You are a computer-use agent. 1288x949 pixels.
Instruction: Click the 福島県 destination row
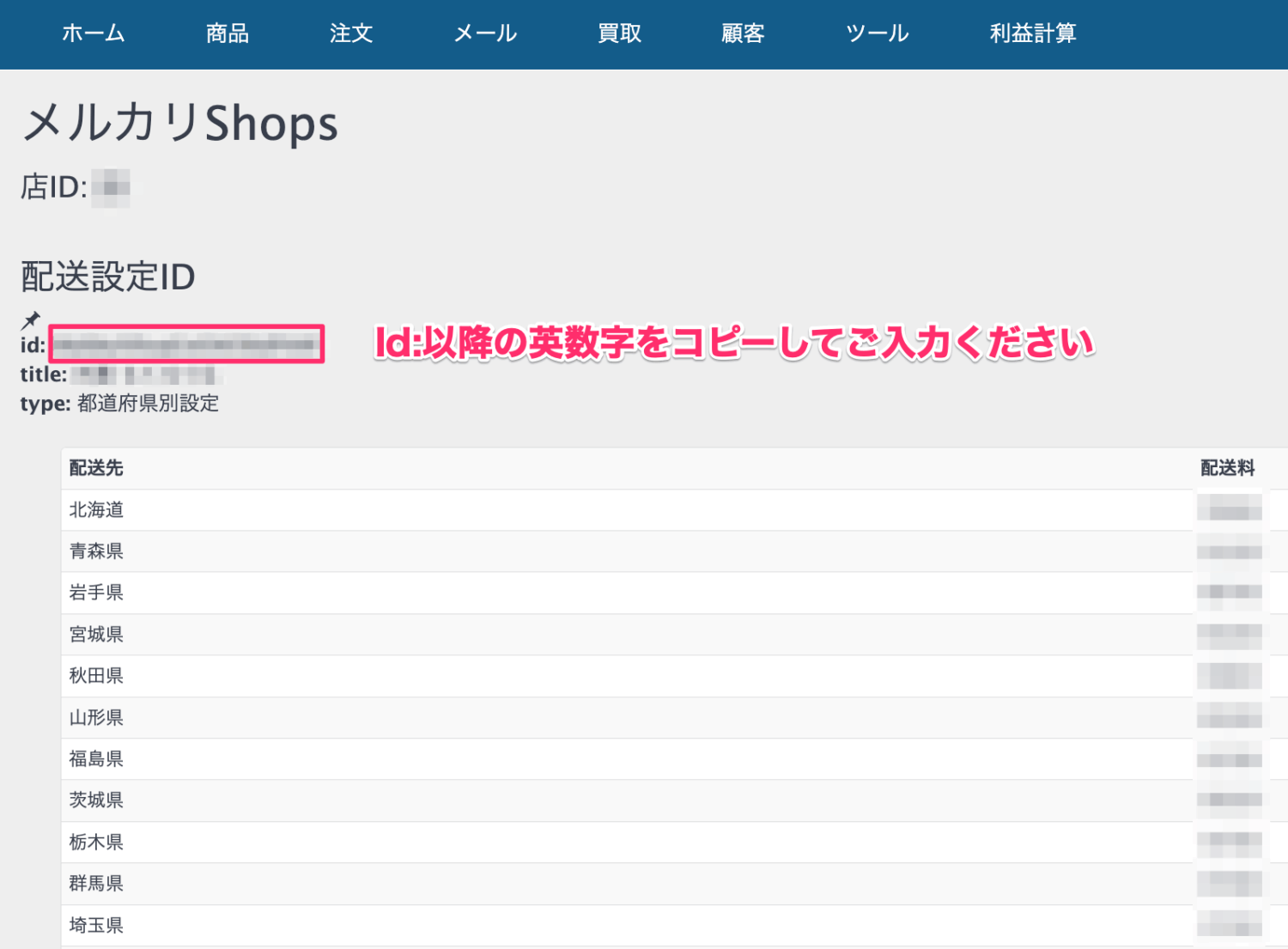click(x=96, y=759)
